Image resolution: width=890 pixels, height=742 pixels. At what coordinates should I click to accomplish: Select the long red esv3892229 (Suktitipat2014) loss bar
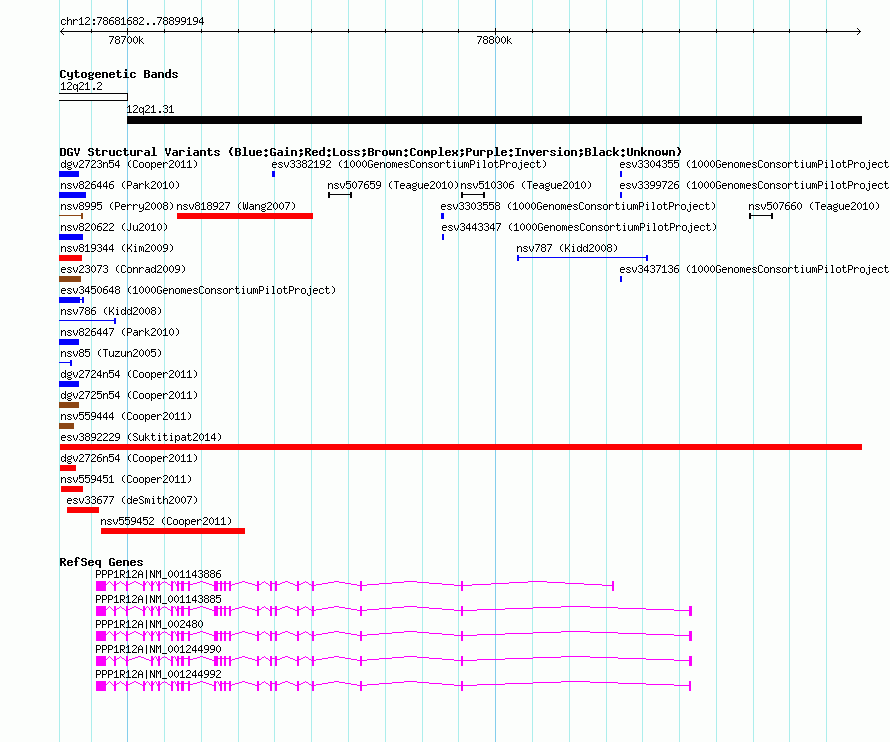(x=460, y=447)
